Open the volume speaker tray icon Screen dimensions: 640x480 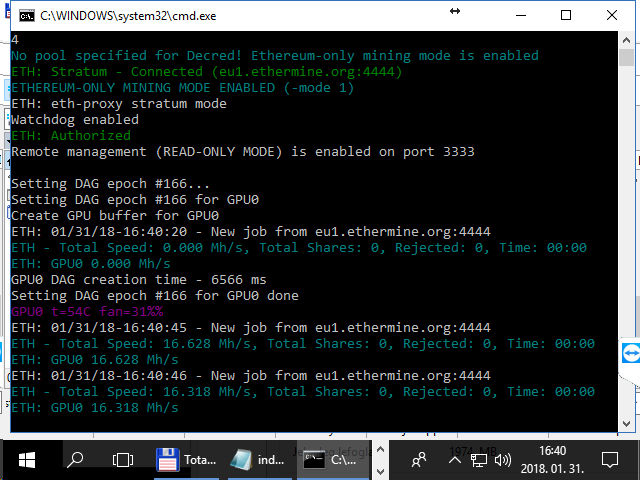pos(503,460)
